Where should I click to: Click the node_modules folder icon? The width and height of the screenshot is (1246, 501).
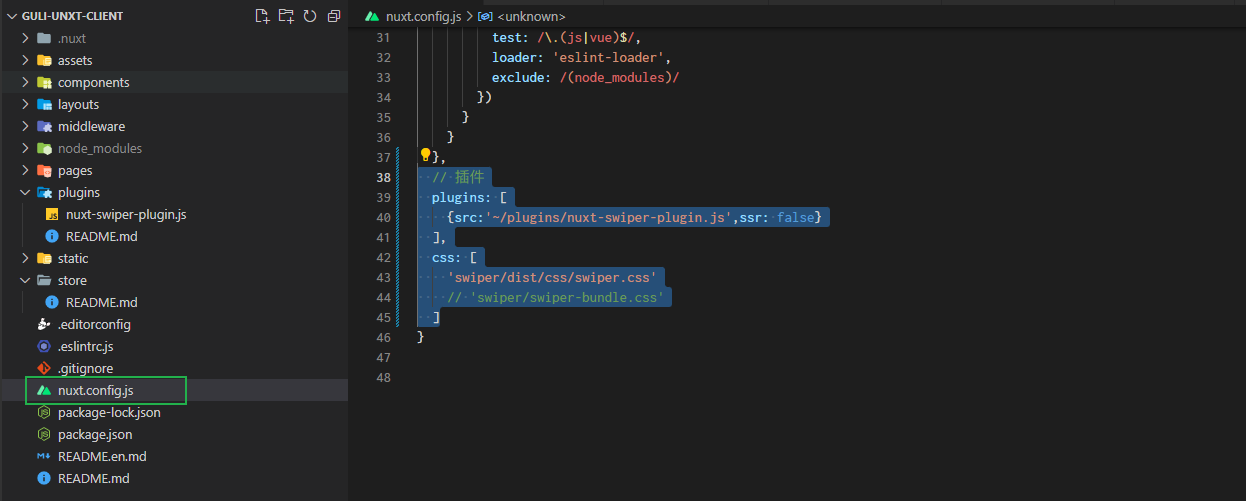(44, 148)
